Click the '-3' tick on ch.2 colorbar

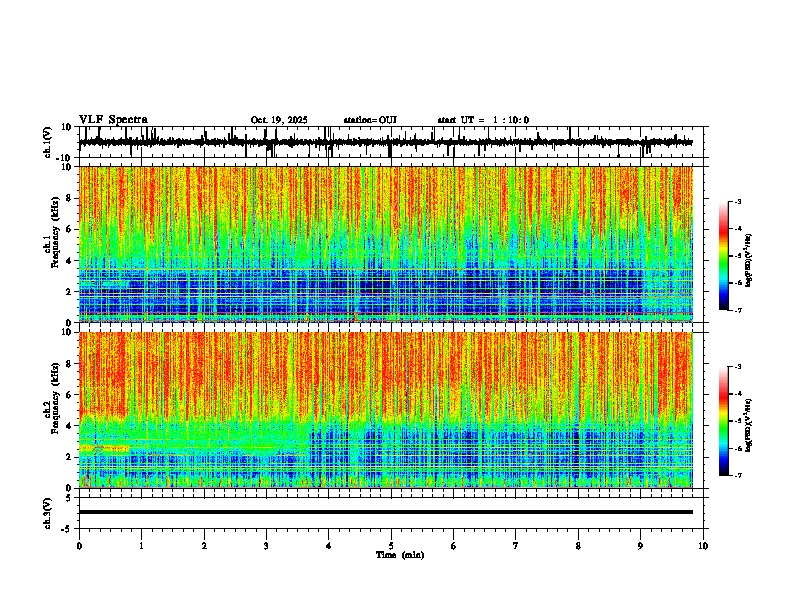click(x=738, y=367)
